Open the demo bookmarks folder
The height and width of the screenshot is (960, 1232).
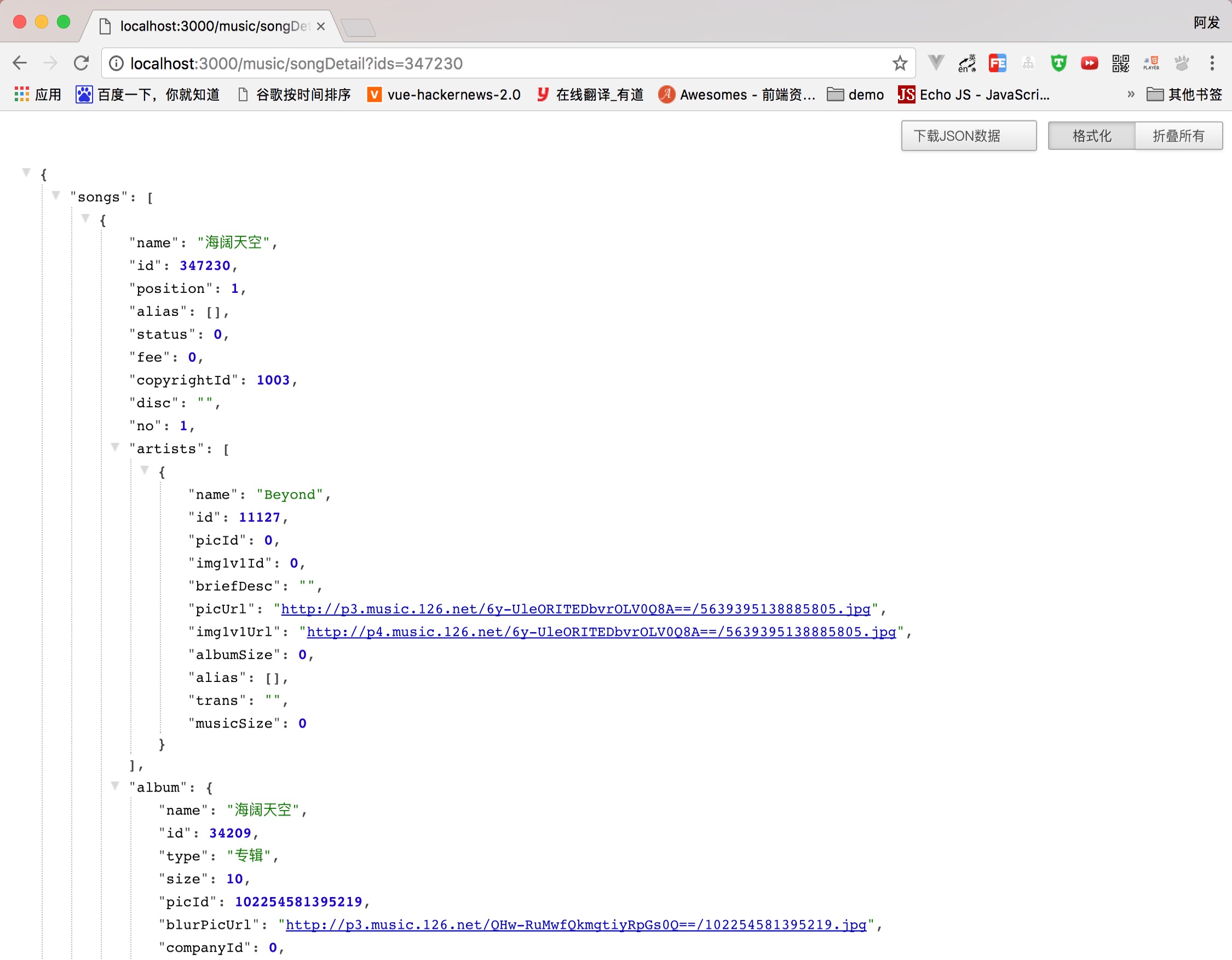pyautogui.click(x=855, y=95)
